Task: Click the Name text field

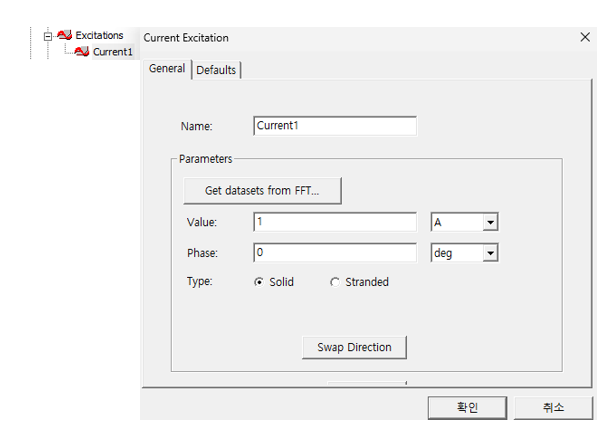Action: pyautogui.click(x=334, y=126)
